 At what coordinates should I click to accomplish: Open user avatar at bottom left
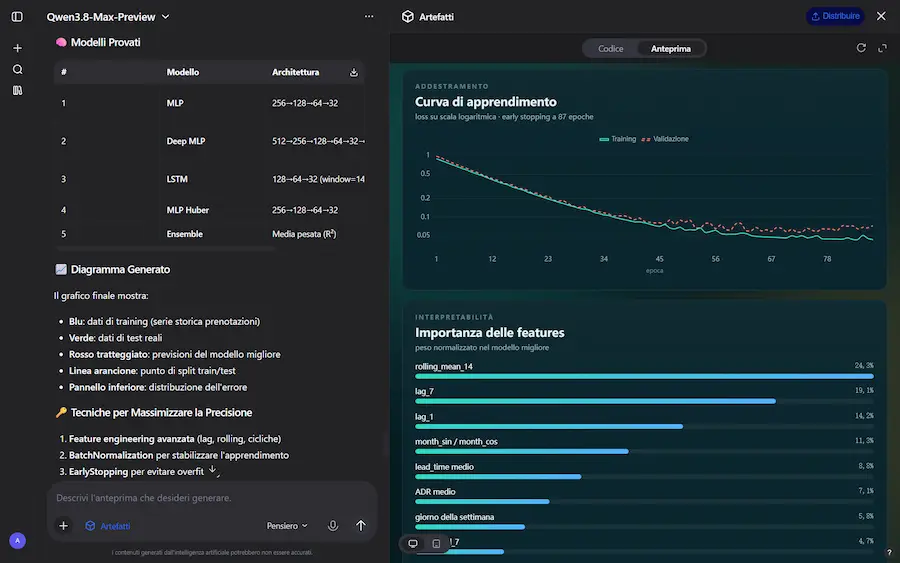pyautogui.click(x=17, y=541)
